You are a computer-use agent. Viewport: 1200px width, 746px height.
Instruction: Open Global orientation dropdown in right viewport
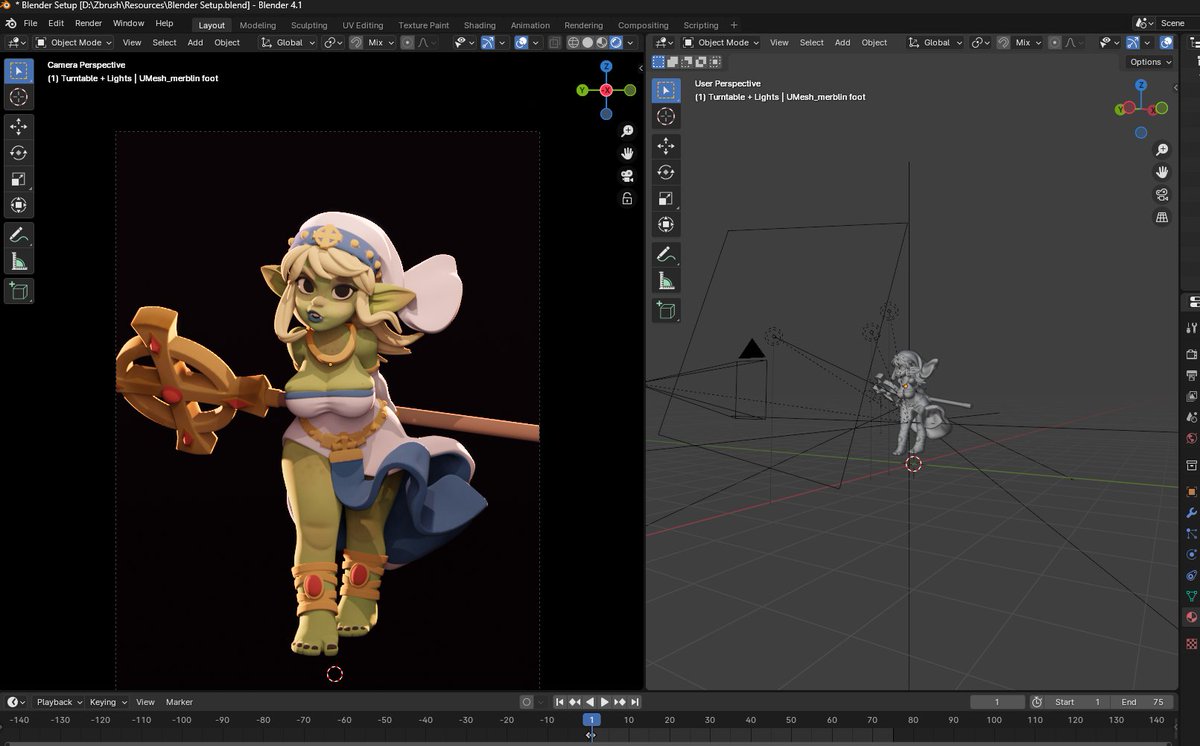935,42
